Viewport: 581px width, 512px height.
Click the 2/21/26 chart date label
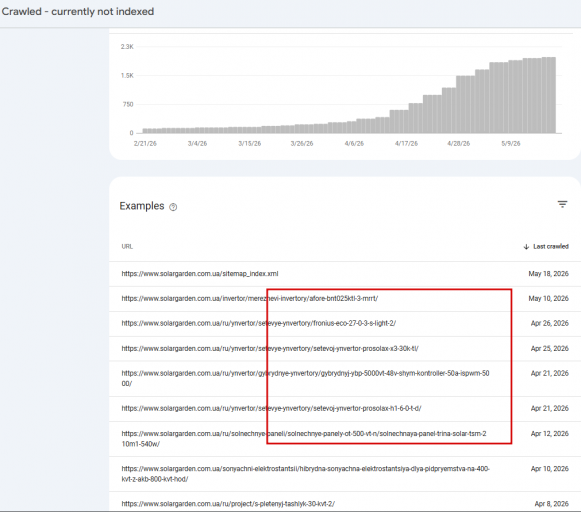tap(145, 143)
